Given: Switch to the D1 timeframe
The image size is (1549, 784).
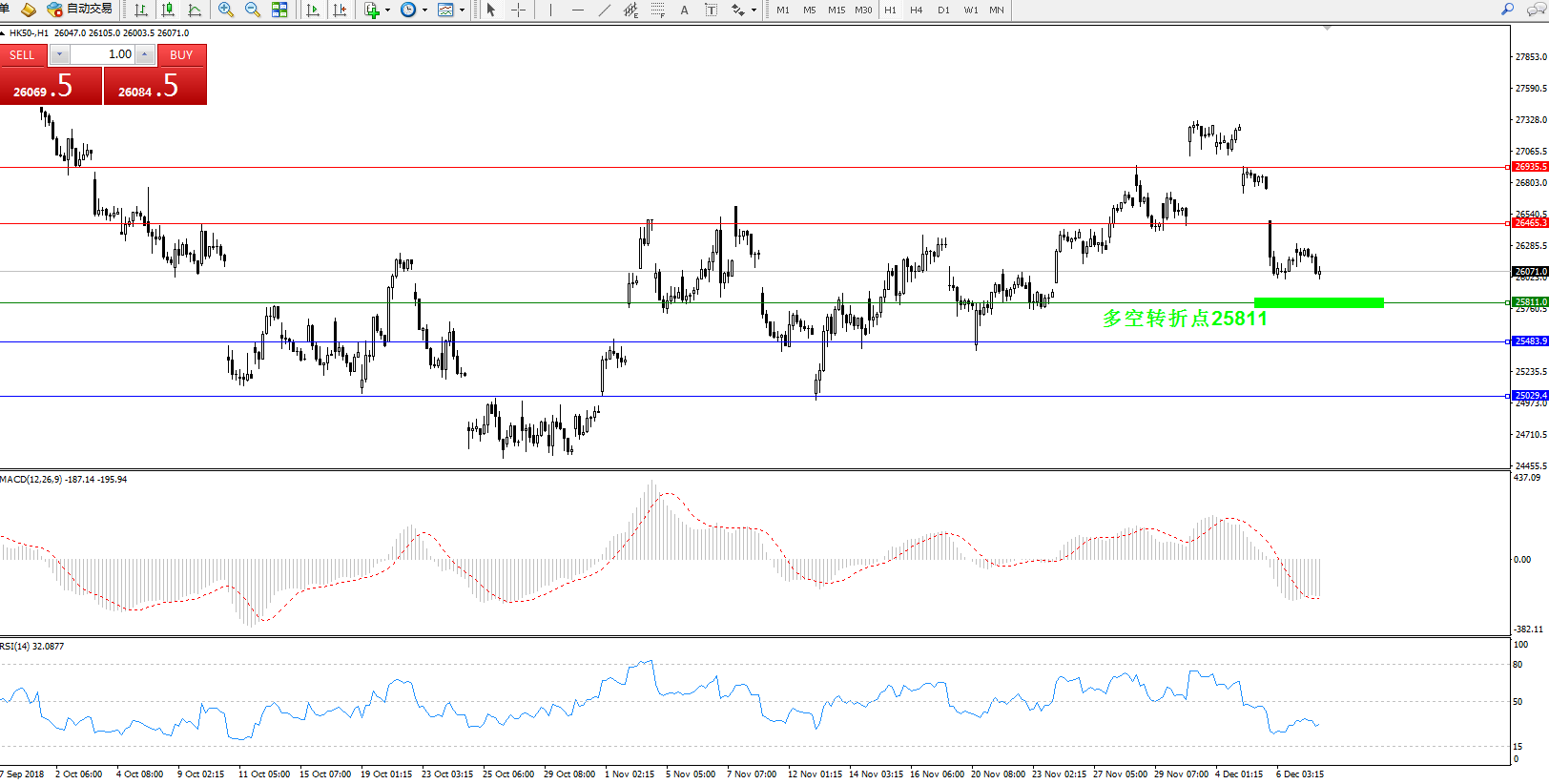Looking at the screenshot, I should point(943,10).
